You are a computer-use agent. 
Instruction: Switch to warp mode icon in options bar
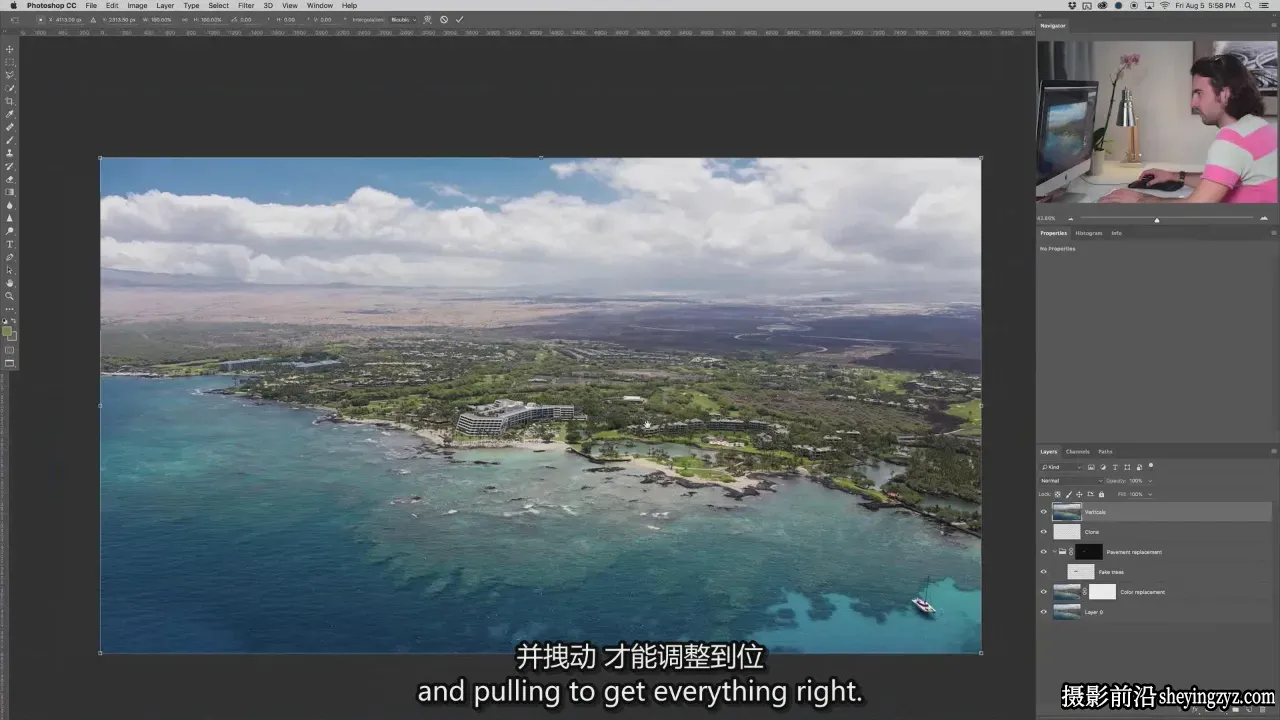coord(428,19)
